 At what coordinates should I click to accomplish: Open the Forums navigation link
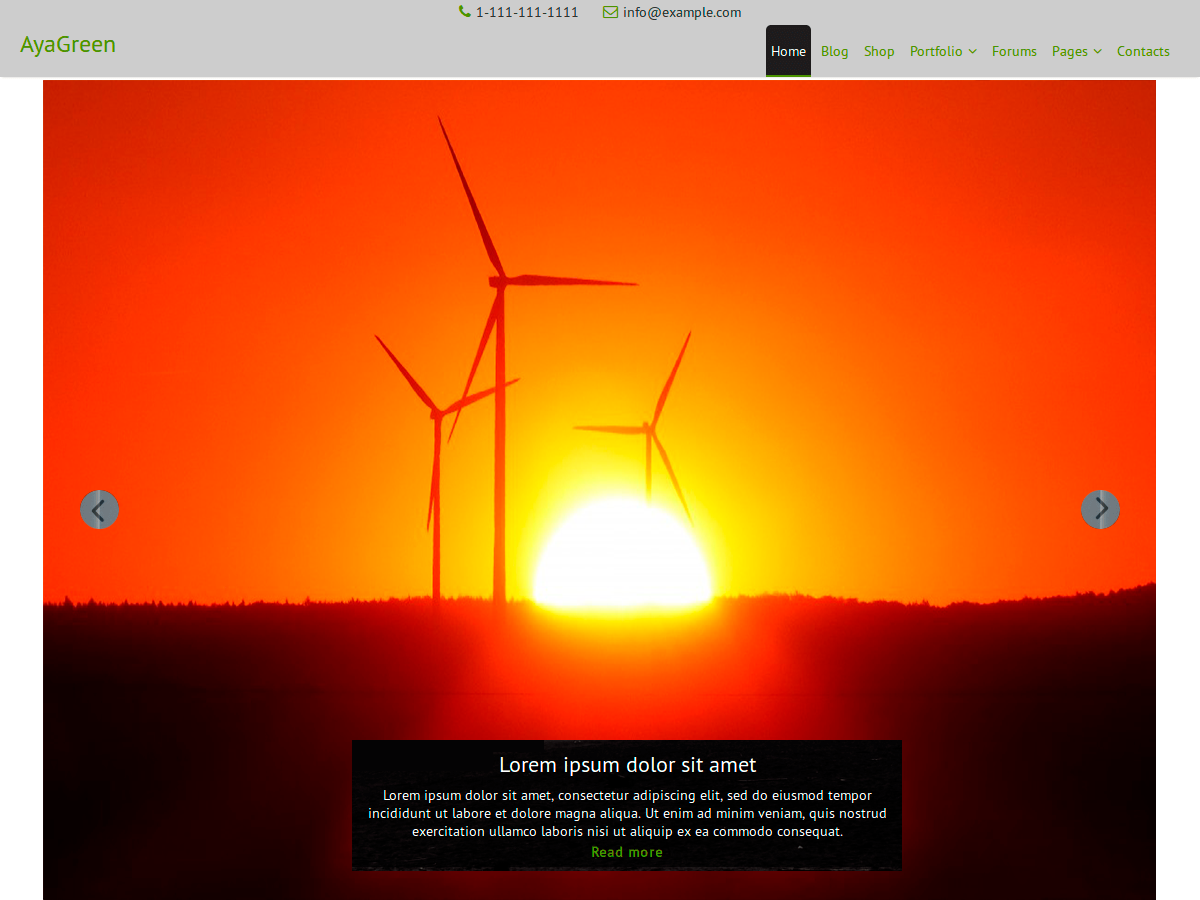click(x=1014, y=52)
